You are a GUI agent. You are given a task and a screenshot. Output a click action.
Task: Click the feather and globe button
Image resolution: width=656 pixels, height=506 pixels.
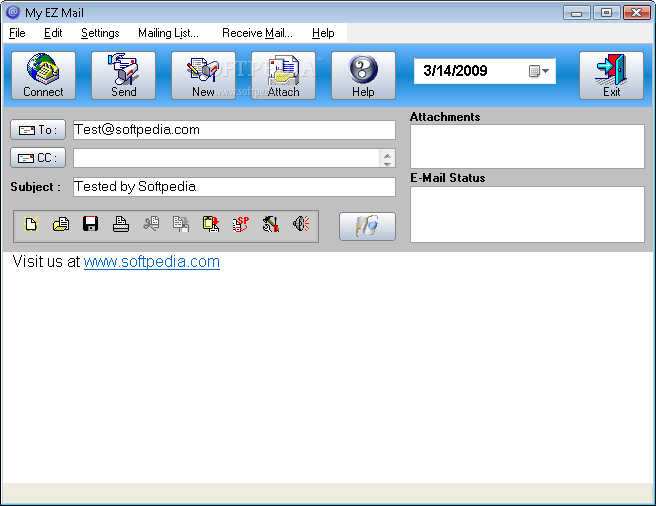pyautogui.click(x=367, y=226)
